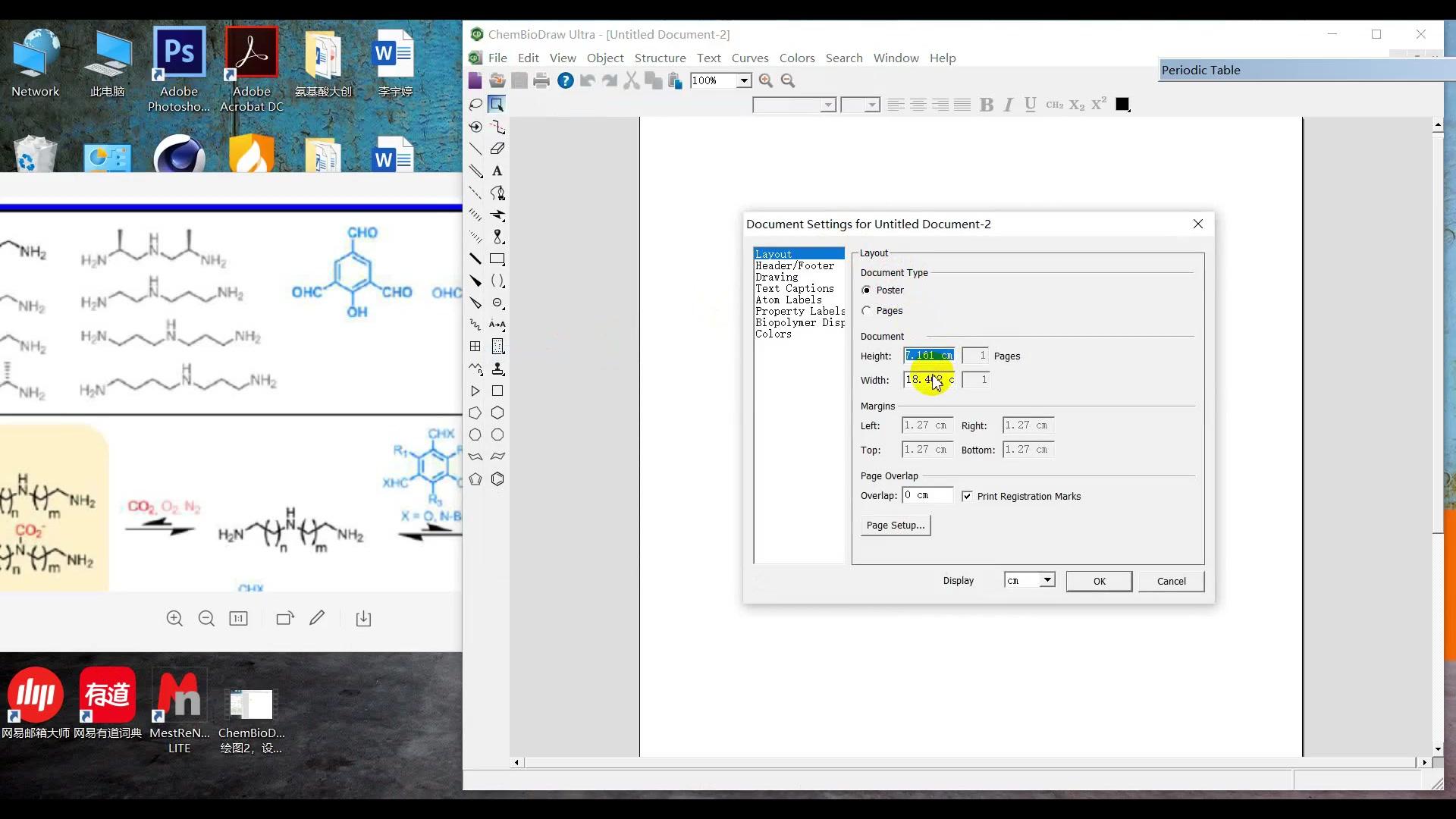This screenshot has height=819, width=1456.
Task: Click OK to apply document settings
Action: pos(1099,581)
